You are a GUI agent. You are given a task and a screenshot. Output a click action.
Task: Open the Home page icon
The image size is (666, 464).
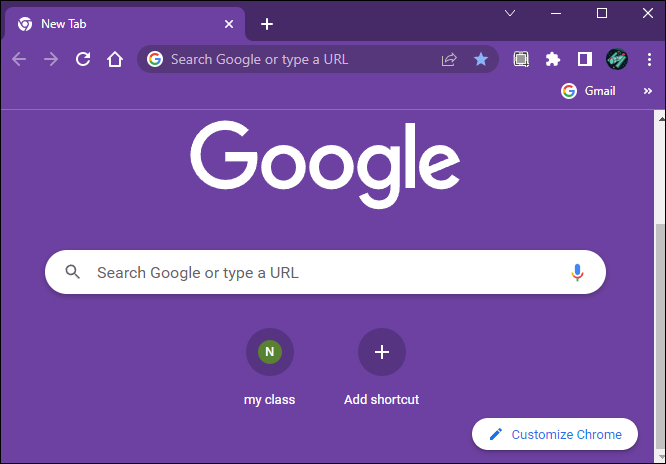[115, 59]
